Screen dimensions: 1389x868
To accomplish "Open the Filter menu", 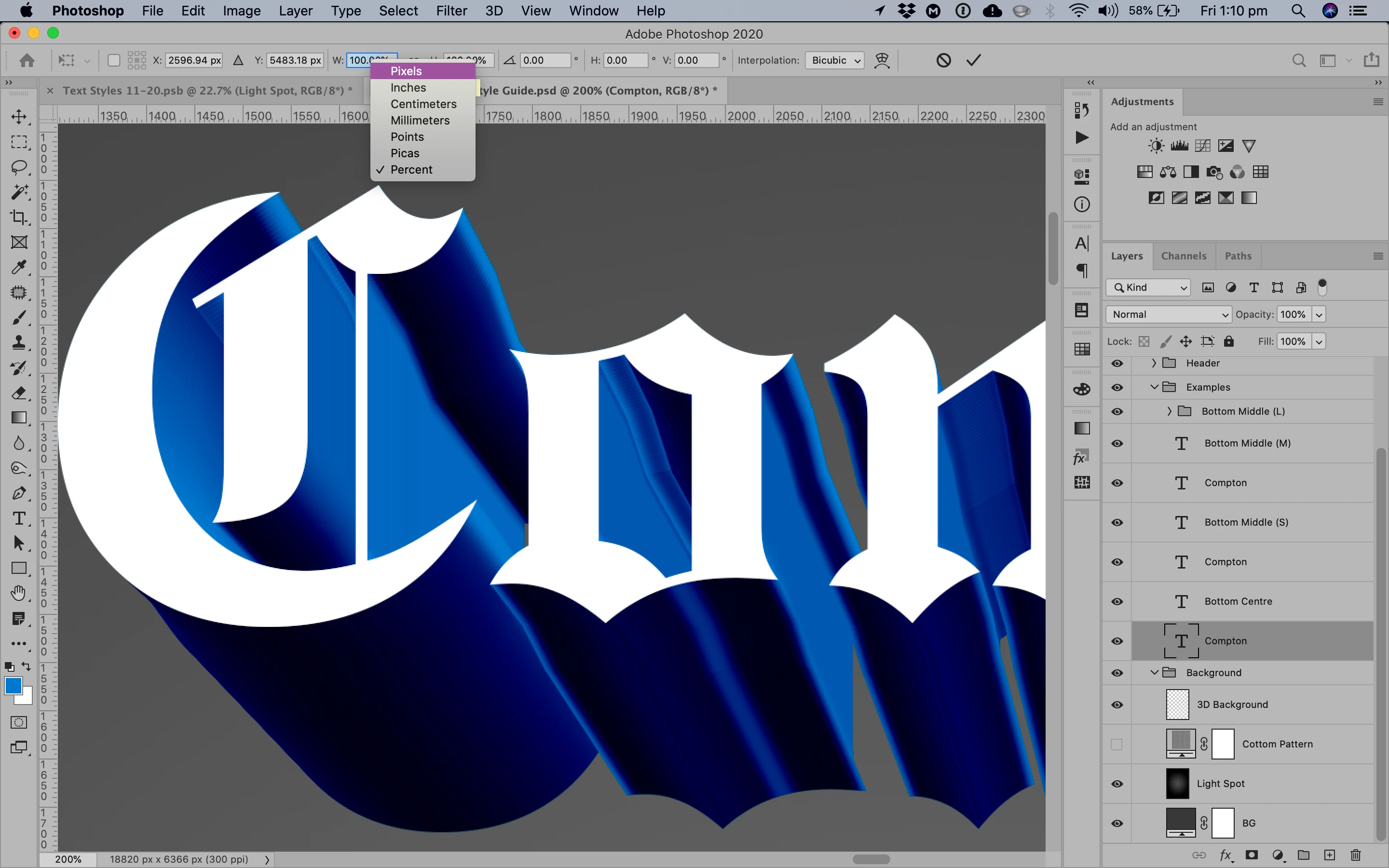I will point(451,11).
